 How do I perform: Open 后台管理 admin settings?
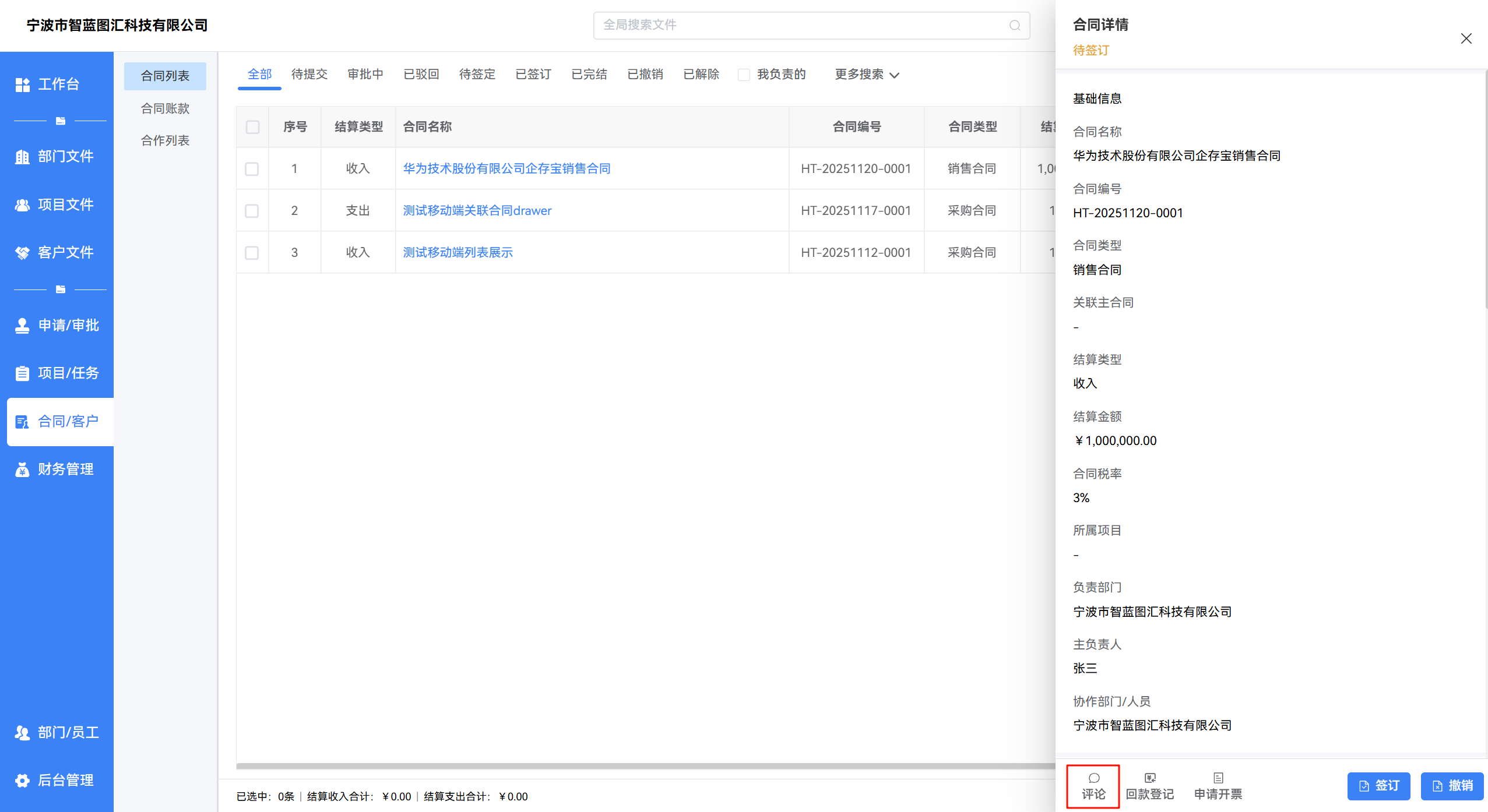57,781
